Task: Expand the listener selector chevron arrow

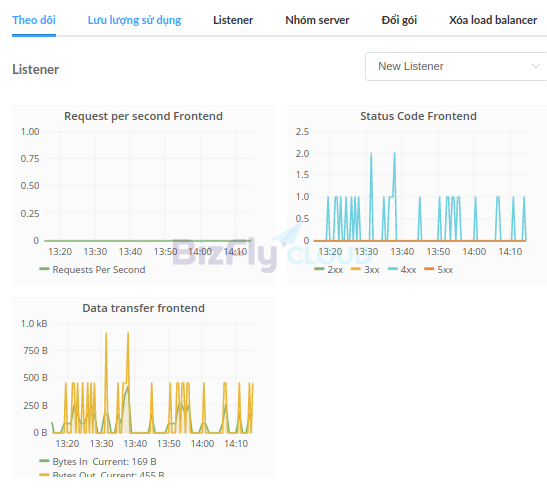Action: [x=535, y=66]
